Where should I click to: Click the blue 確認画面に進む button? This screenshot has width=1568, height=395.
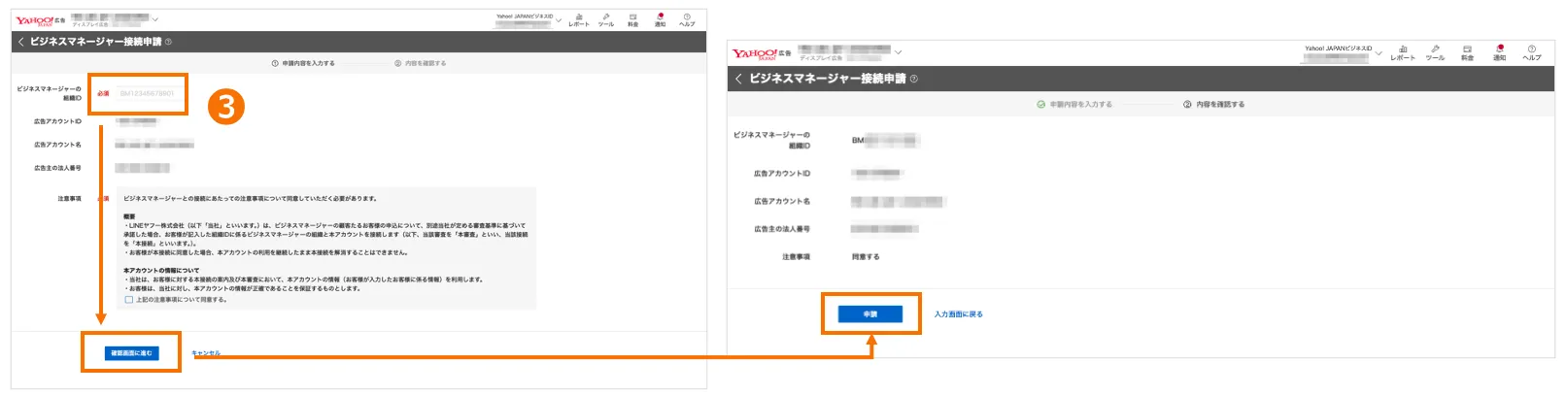[x=131, y=353]
